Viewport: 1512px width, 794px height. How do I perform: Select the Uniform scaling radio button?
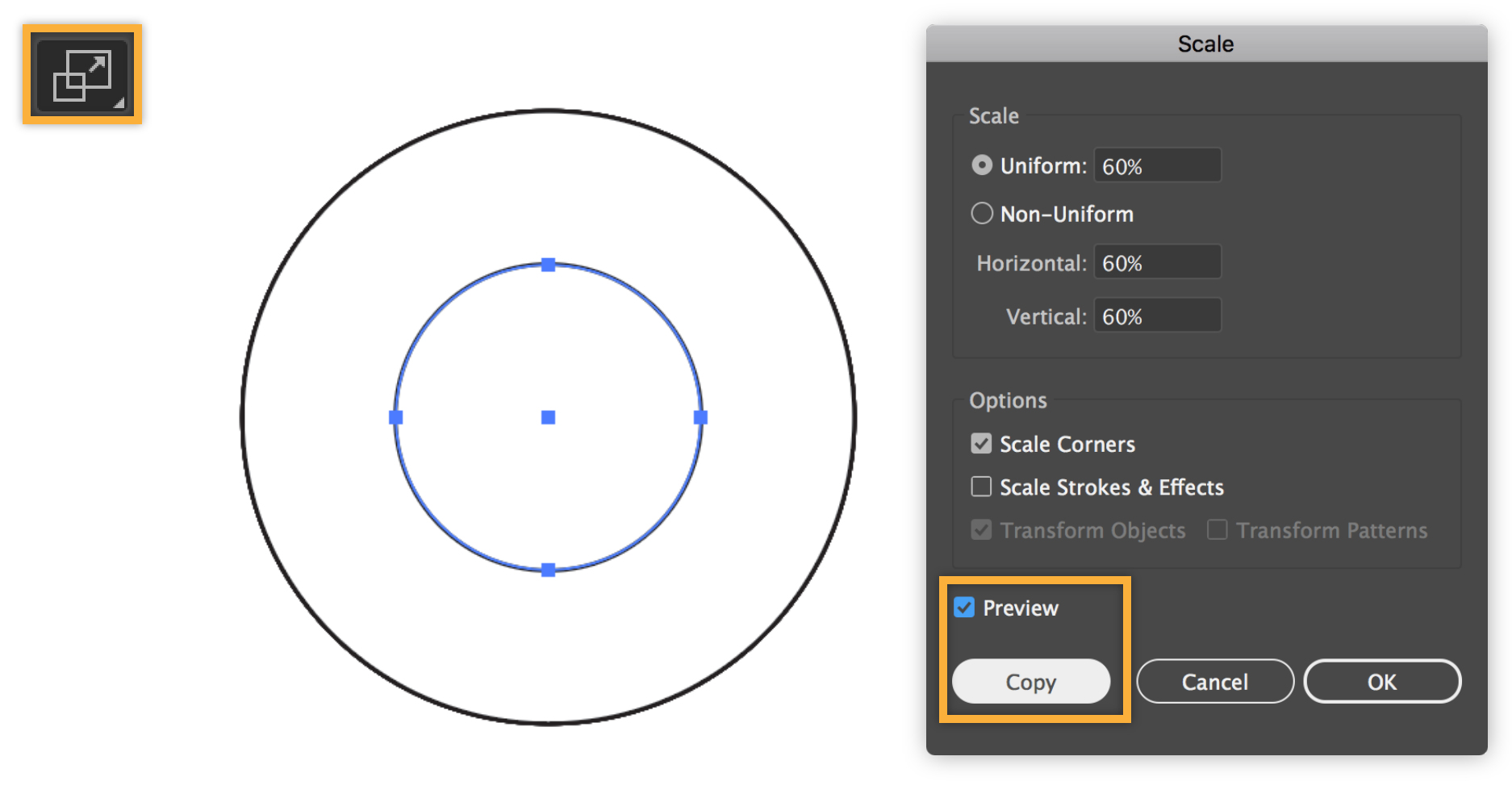click(981, 165)
